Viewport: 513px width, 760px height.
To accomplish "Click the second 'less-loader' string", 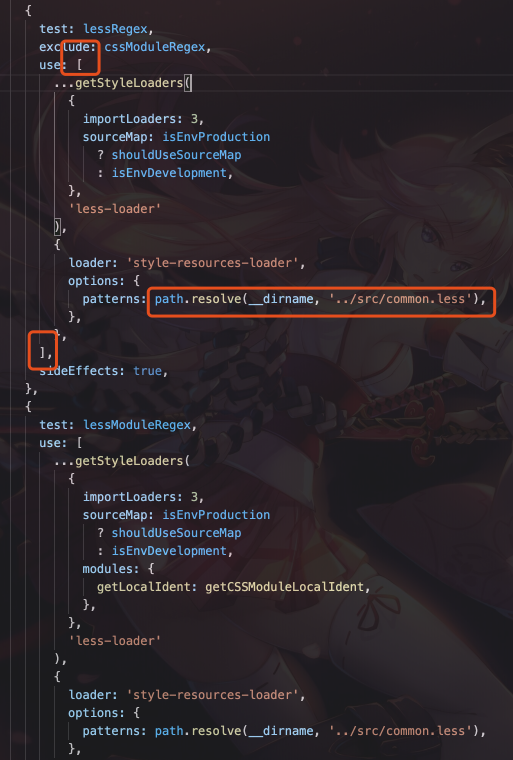I will [114, 641].
